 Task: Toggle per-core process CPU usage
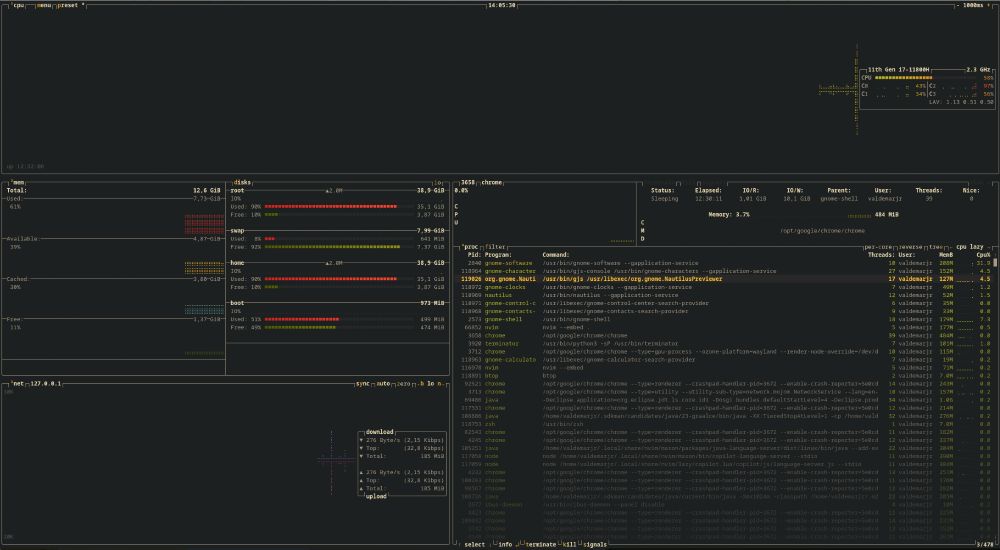pyautogui.click(x=879, y=246)
